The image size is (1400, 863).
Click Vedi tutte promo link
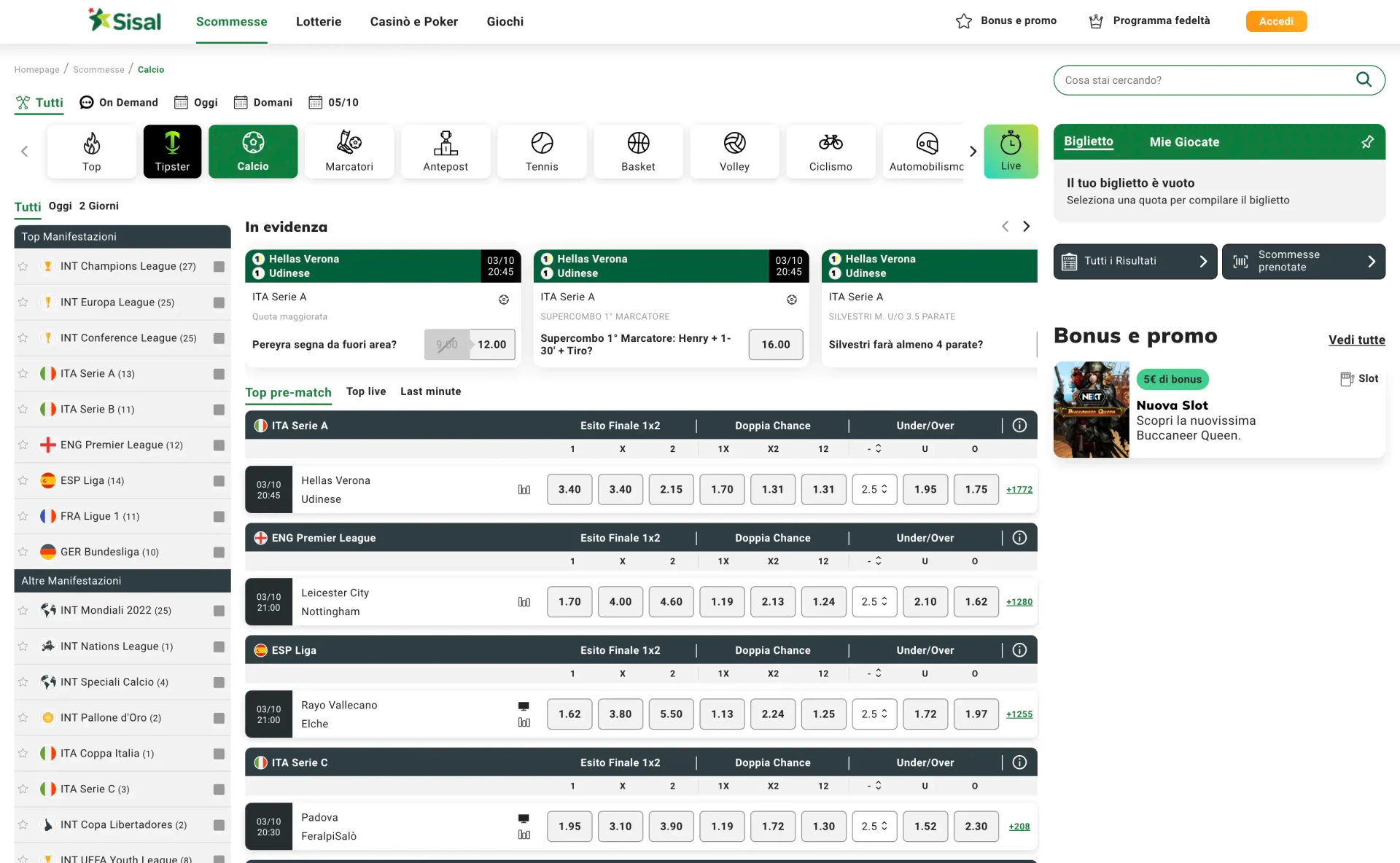click(x=1356, y=340)
